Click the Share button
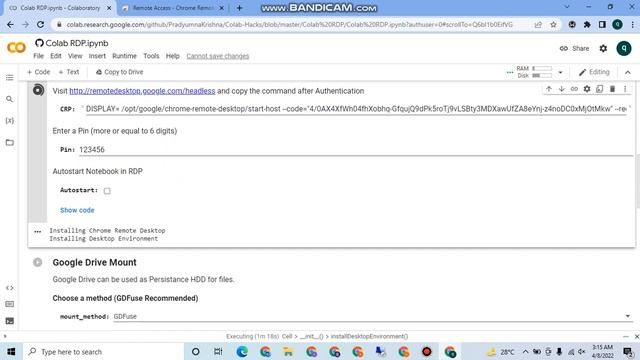 574,49
